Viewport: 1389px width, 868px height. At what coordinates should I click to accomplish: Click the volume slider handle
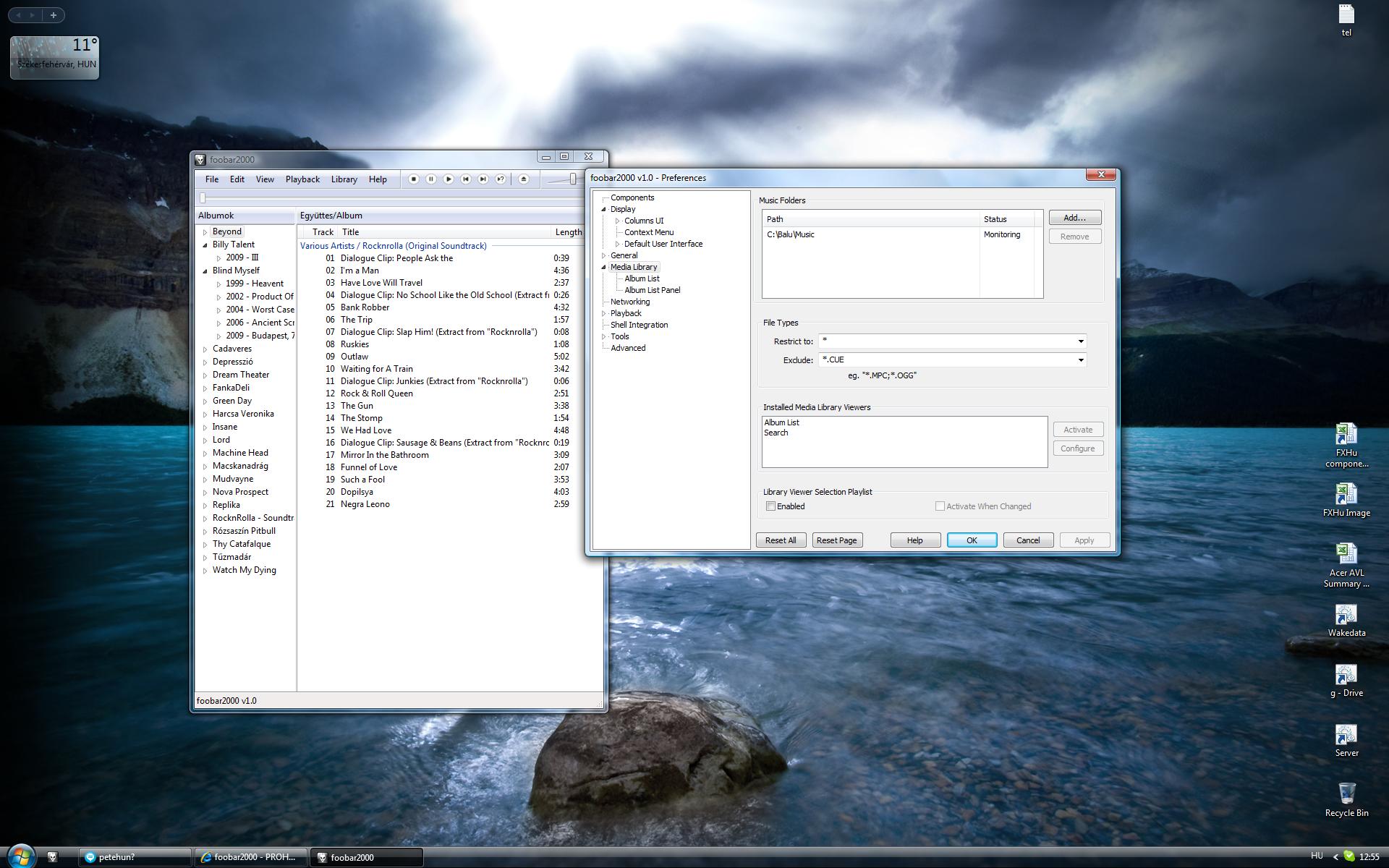[x=573, y=179]
